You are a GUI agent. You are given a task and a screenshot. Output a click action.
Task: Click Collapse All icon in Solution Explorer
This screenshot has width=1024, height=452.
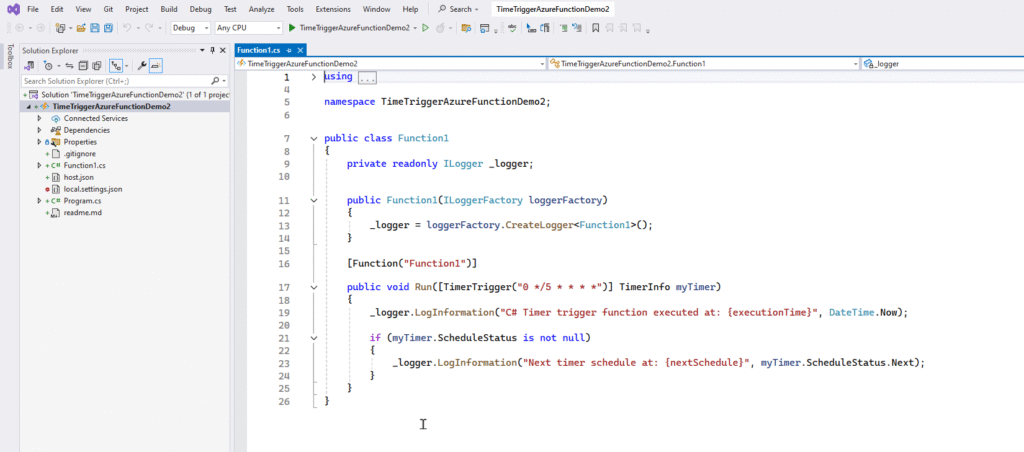coord(83,66)
